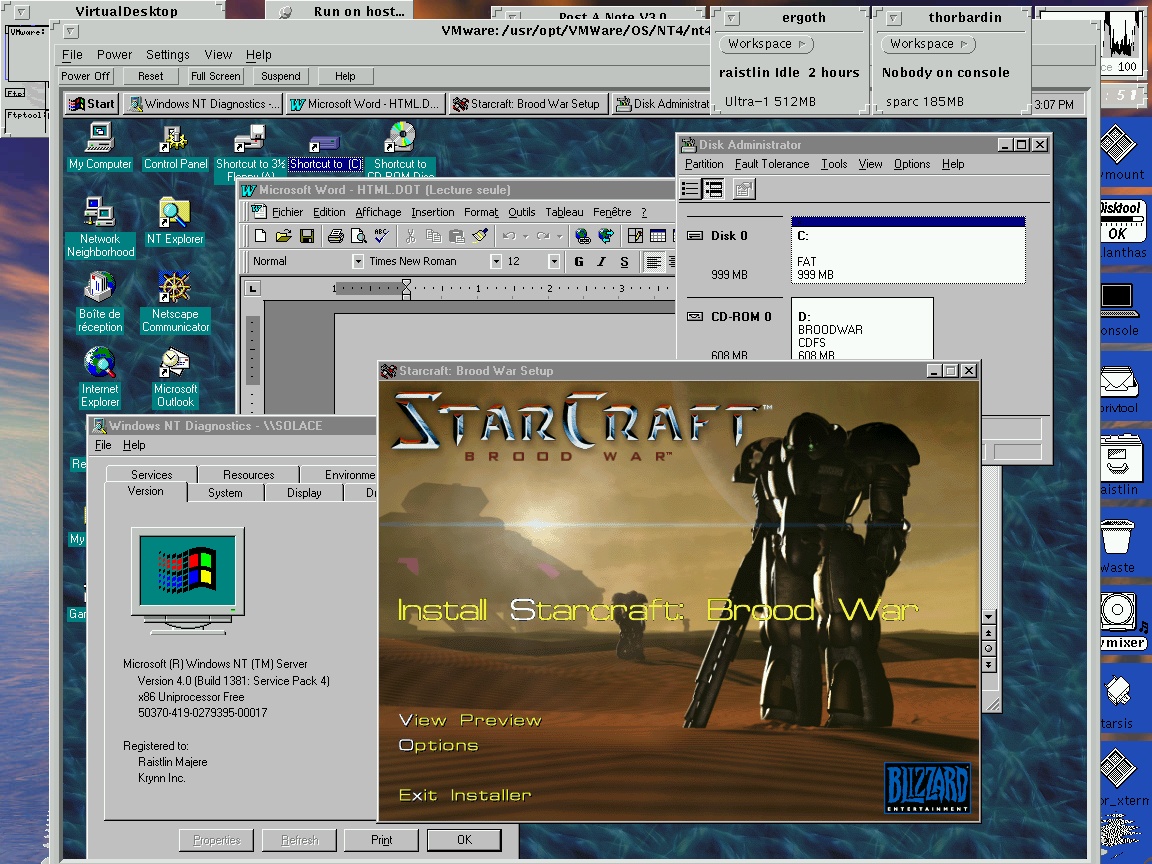Open the Partition menu in Disk Administrator
Viewport: 1152px width, 864px height.
click(x=704, y=165)
